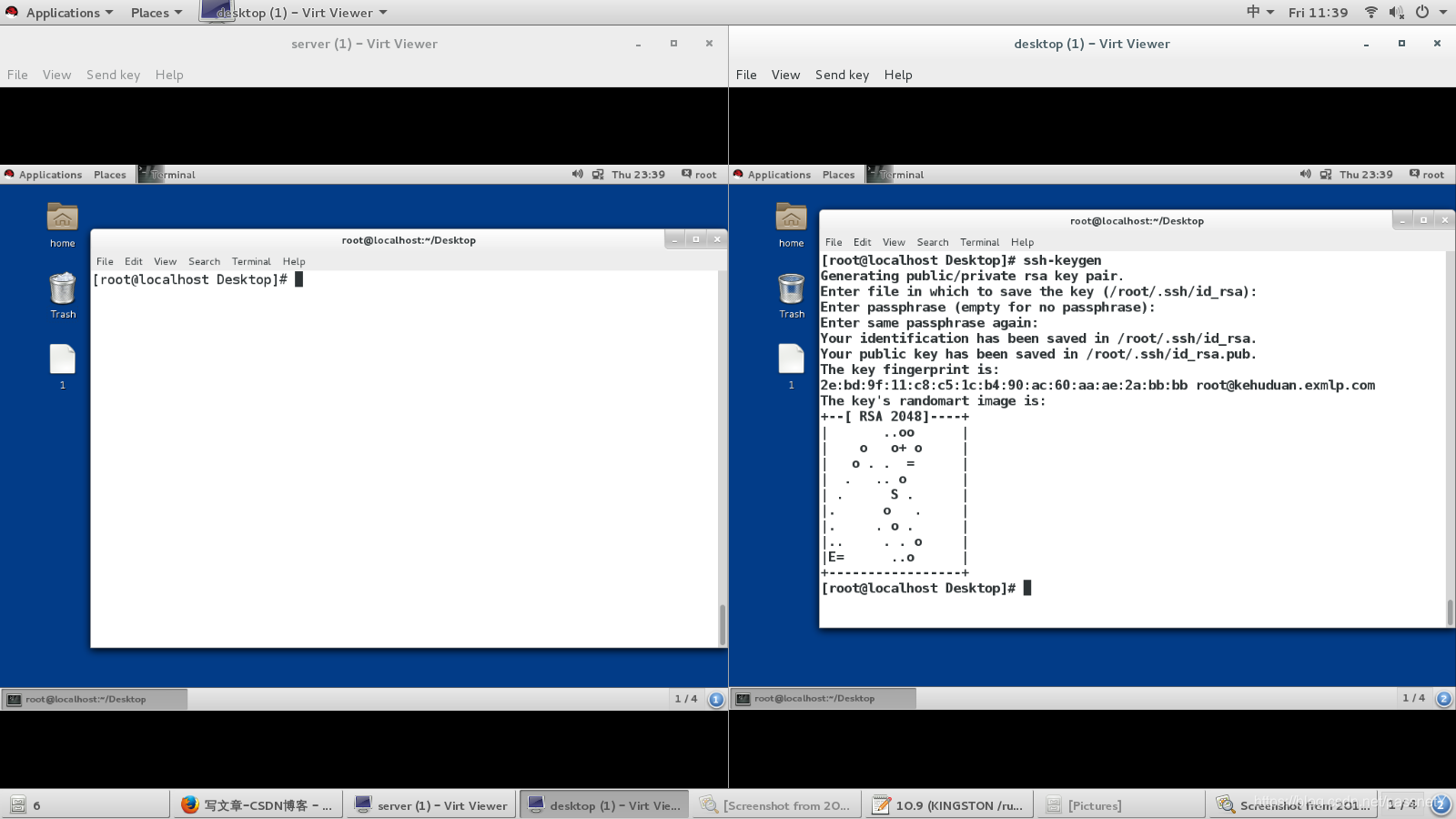Switch to desktop (1) Virt Viewer taskbar button

603,804
